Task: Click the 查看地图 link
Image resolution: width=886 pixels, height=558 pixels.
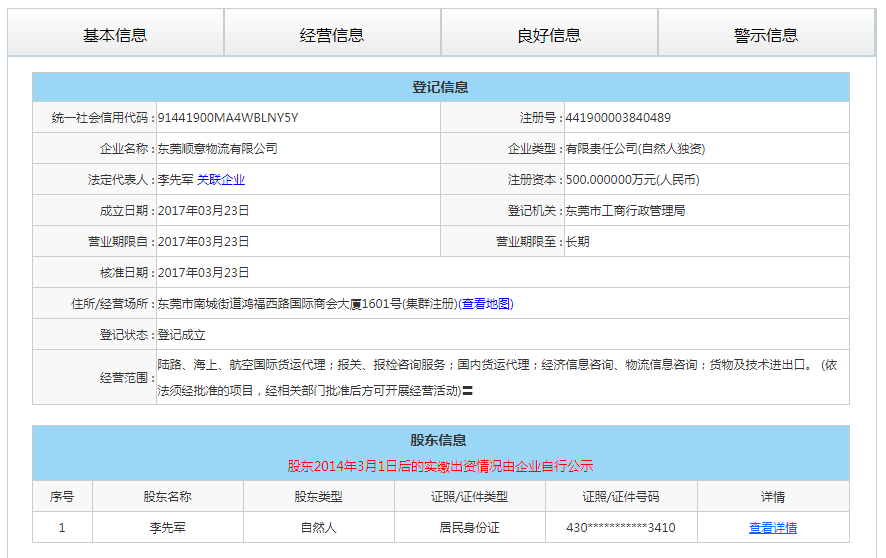Action: [x=487, y=304]
